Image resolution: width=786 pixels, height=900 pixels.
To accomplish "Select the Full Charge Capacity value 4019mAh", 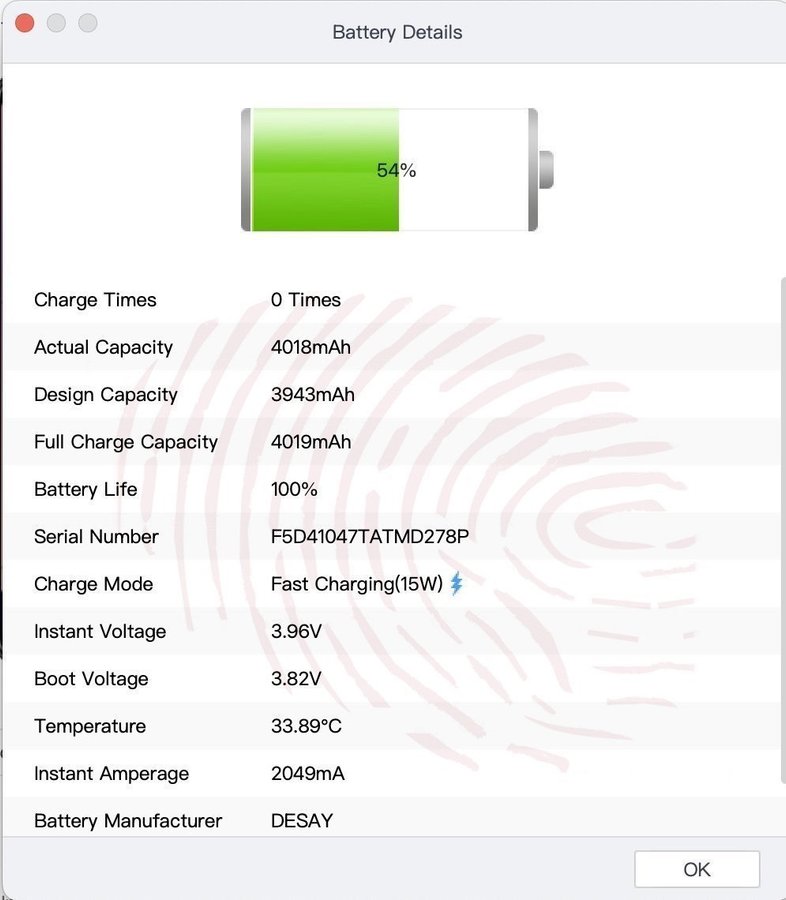I will (x=311, y=442).
